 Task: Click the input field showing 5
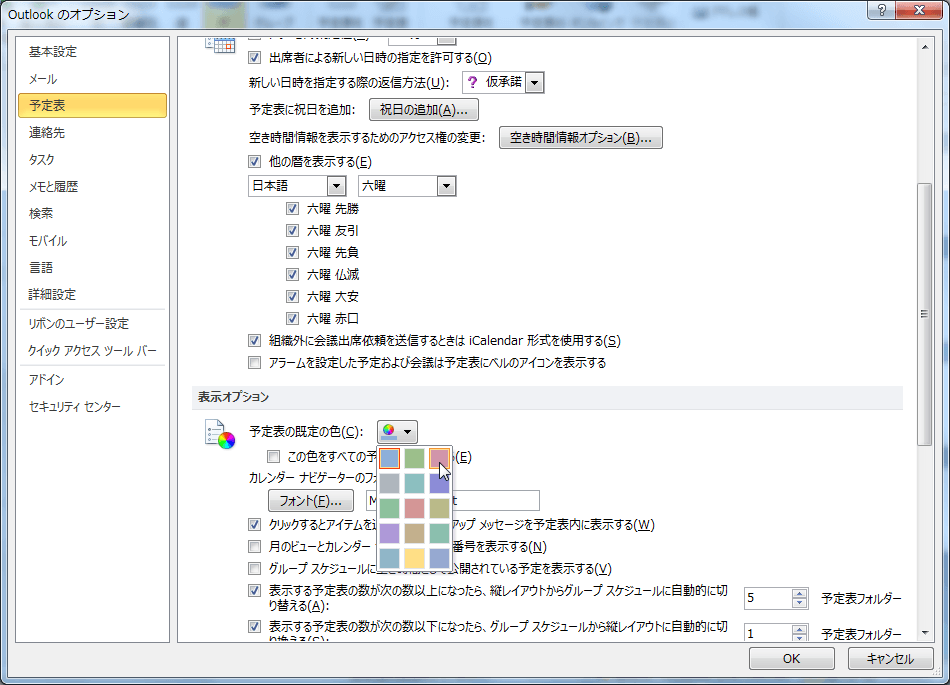768,598
